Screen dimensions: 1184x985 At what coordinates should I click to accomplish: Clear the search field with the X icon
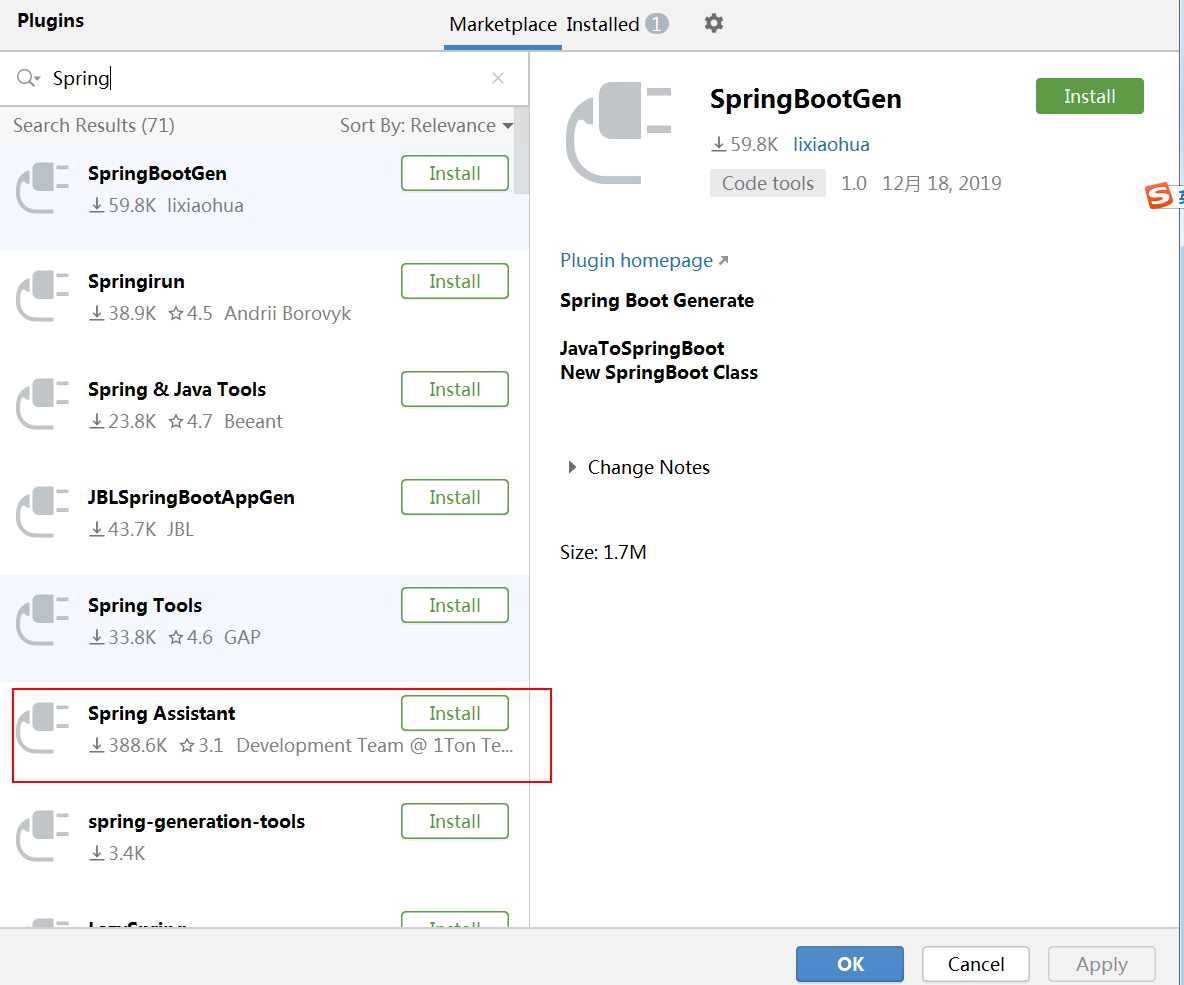click(497, 77)
